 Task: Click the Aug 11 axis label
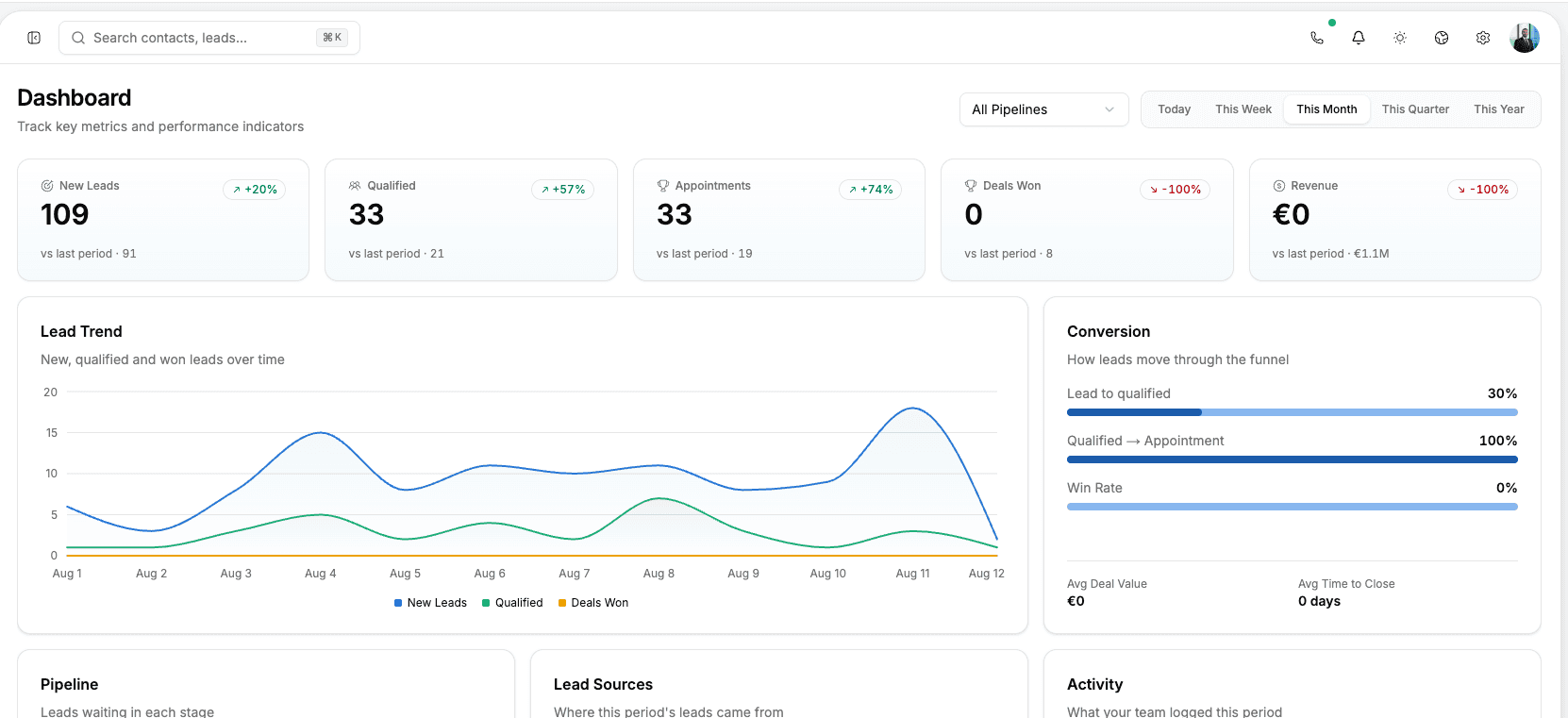click(x=912, y=574)
